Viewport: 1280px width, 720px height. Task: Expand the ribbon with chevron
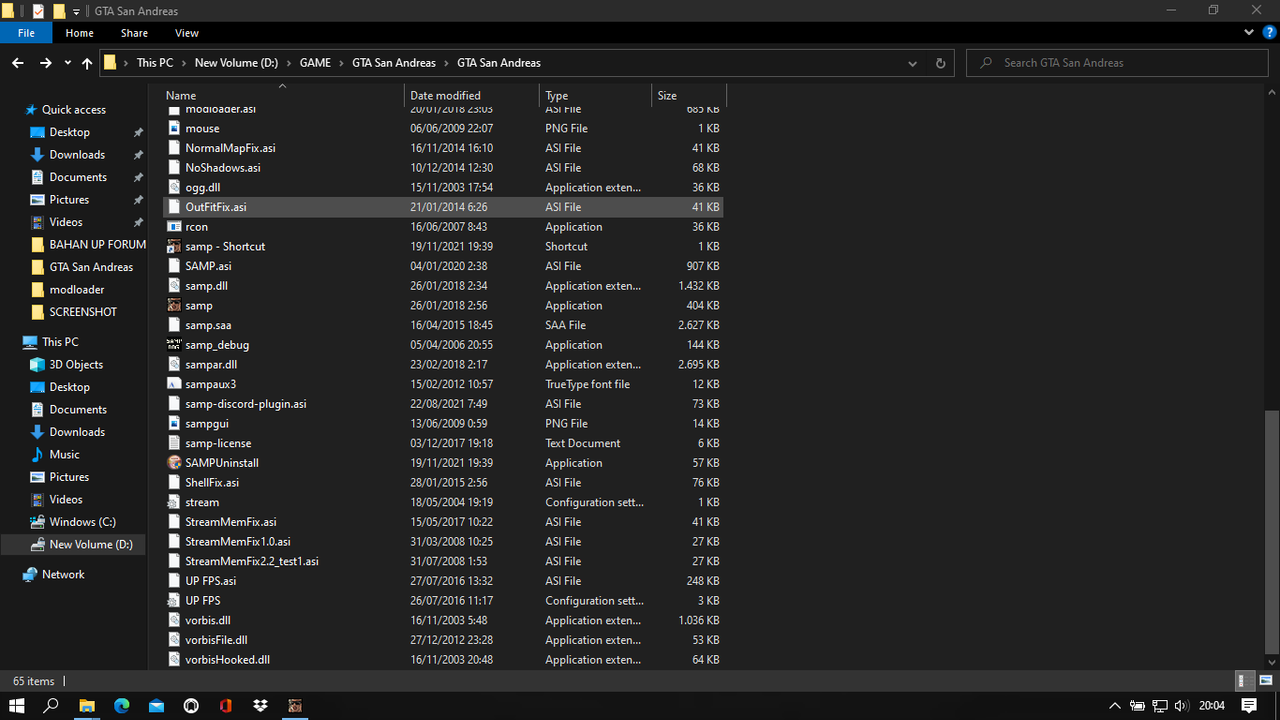1250,33
